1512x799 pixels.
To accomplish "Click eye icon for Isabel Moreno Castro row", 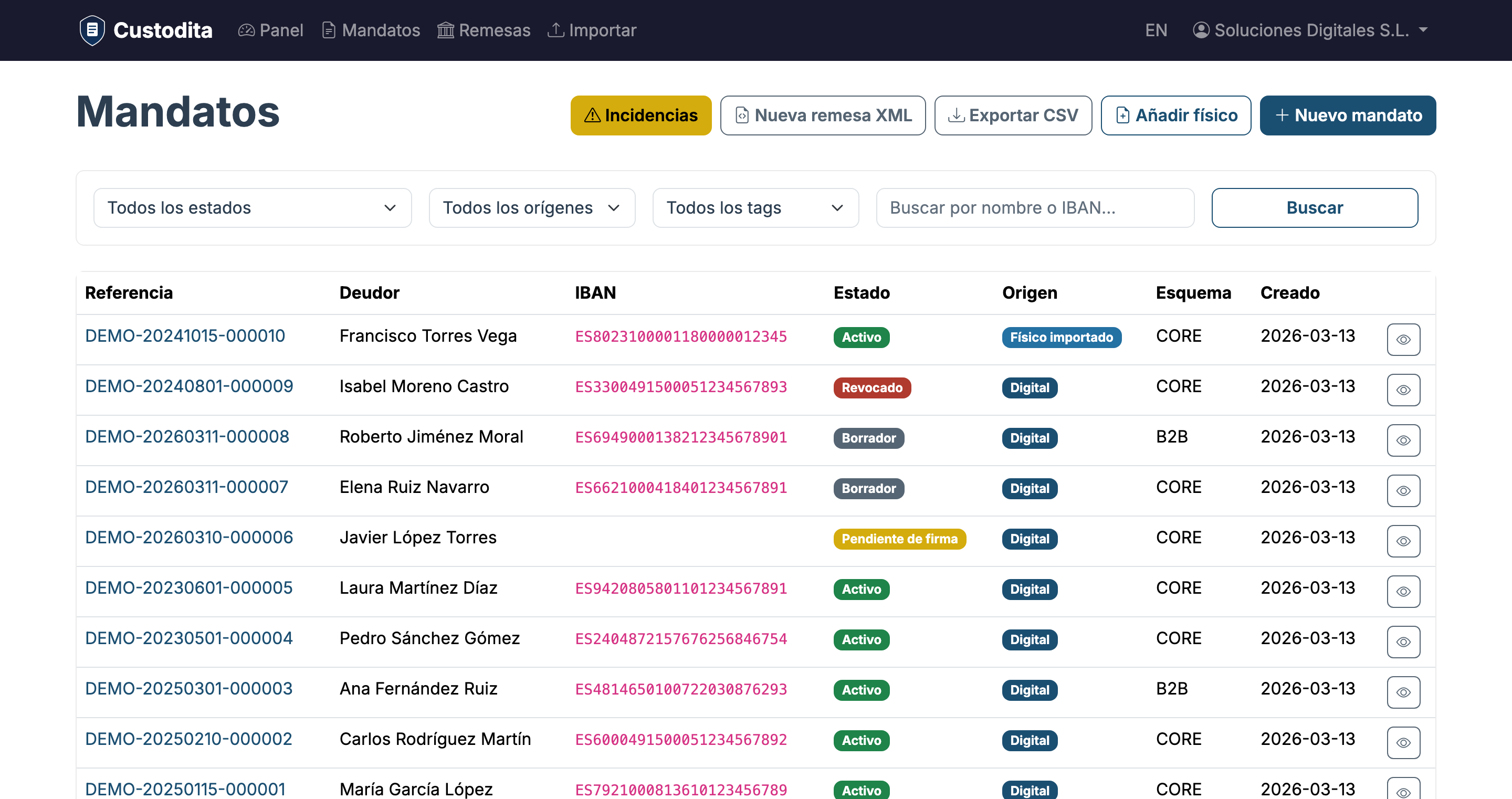I will pos(1403,390).
